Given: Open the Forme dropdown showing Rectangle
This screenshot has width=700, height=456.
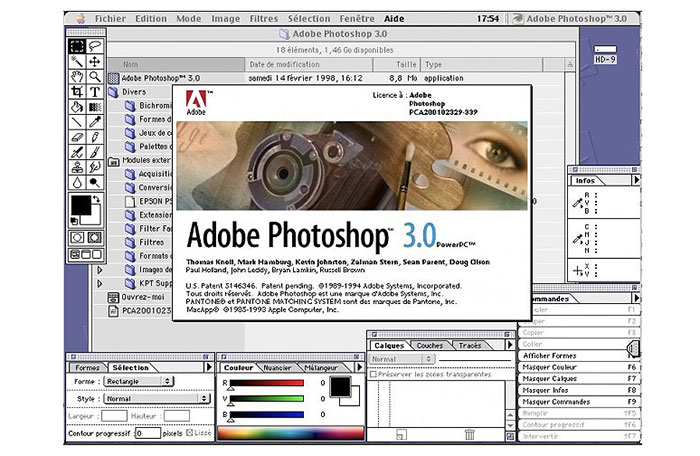Looking at the screenshot, I should (x=138, y=381).
